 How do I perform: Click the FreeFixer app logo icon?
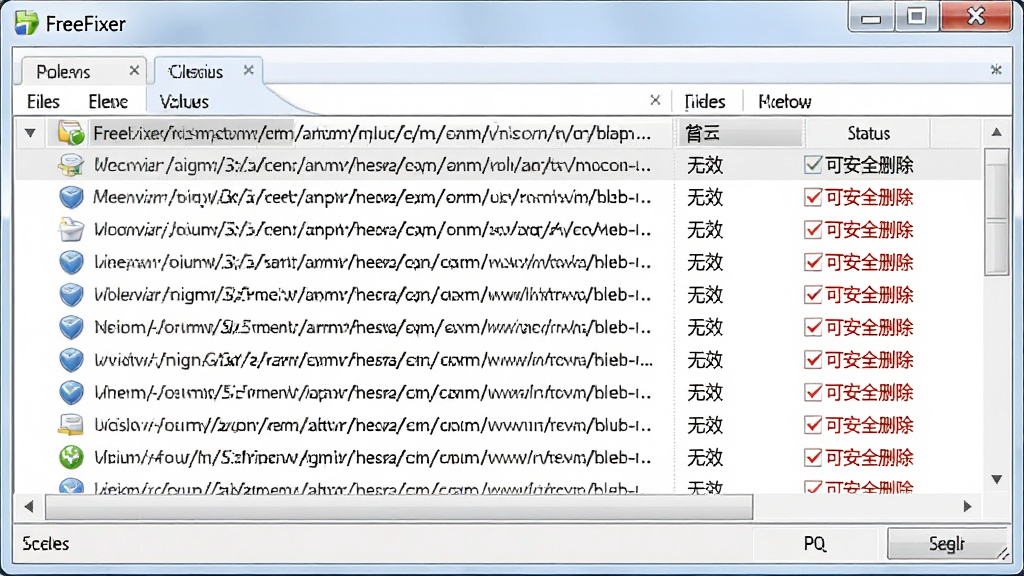point(27,23)
